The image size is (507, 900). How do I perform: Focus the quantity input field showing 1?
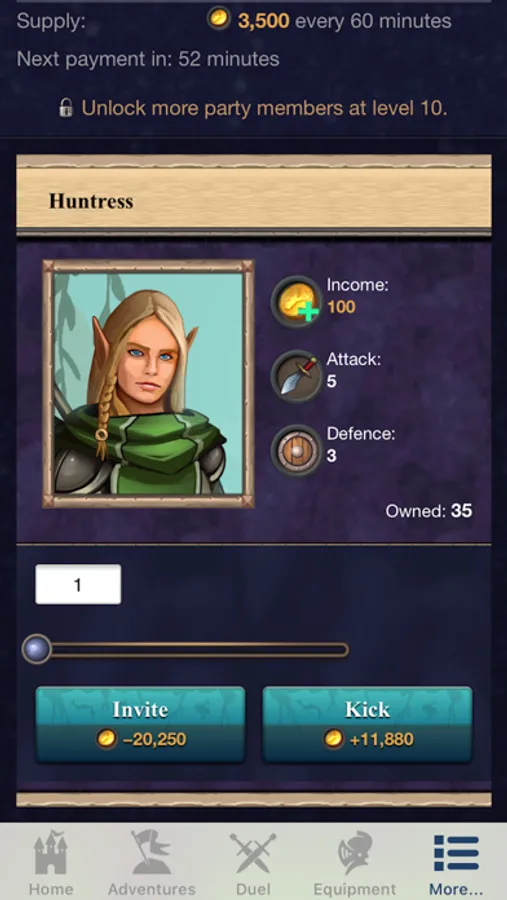pos(78,584)
